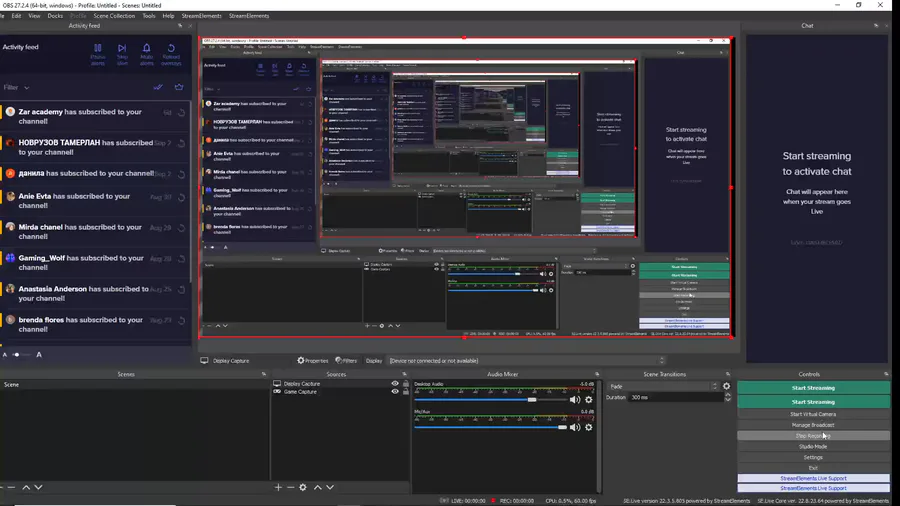Viewport: 900px width, 506px height.
Task: Open top StreamElements Live Support link
Action: (x=813, y=478)
